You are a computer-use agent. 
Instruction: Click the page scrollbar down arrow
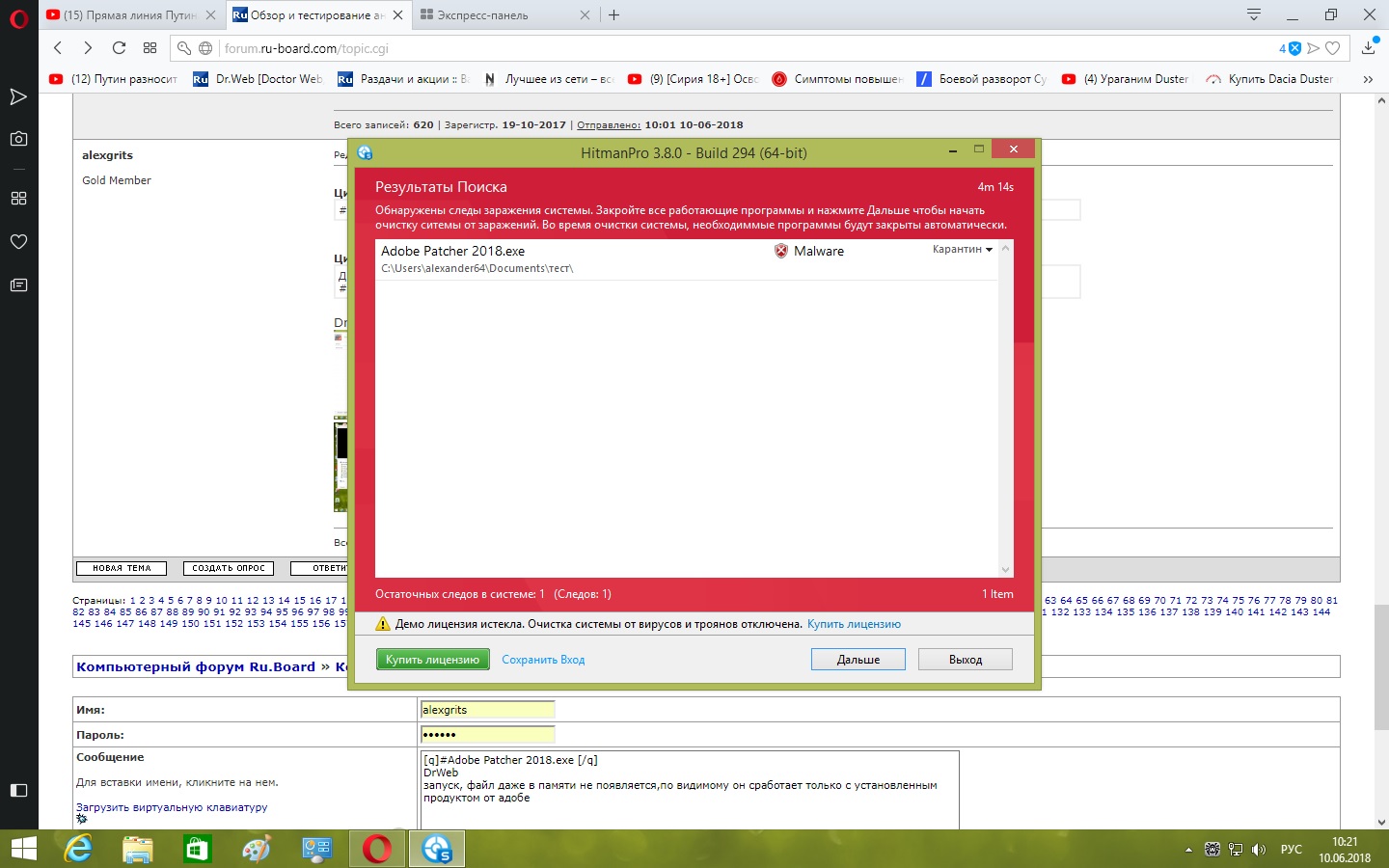1381,822
